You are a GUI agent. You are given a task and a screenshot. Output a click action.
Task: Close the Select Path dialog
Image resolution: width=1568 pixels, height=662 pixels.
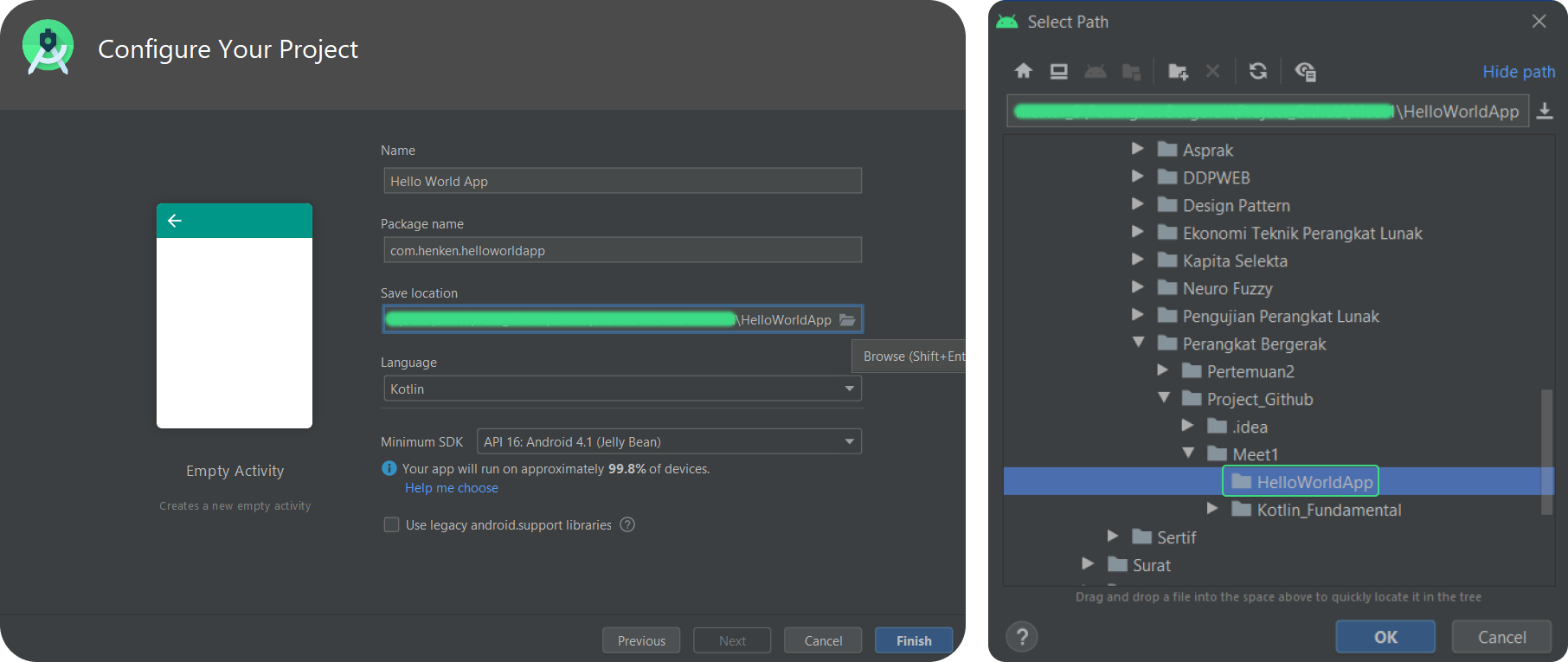(1539, 22)
